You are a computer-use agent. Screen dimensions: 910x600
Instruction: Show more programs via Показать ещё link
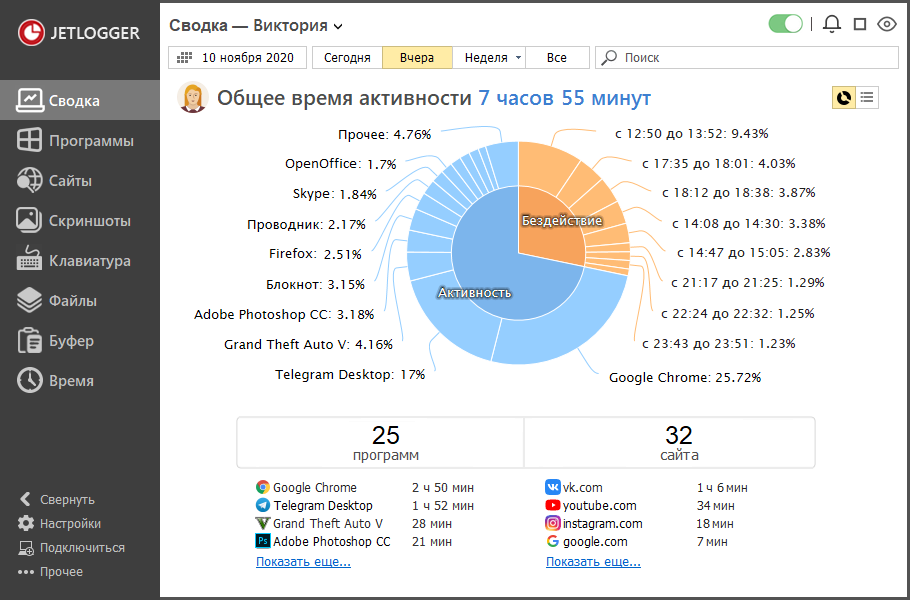302,561
